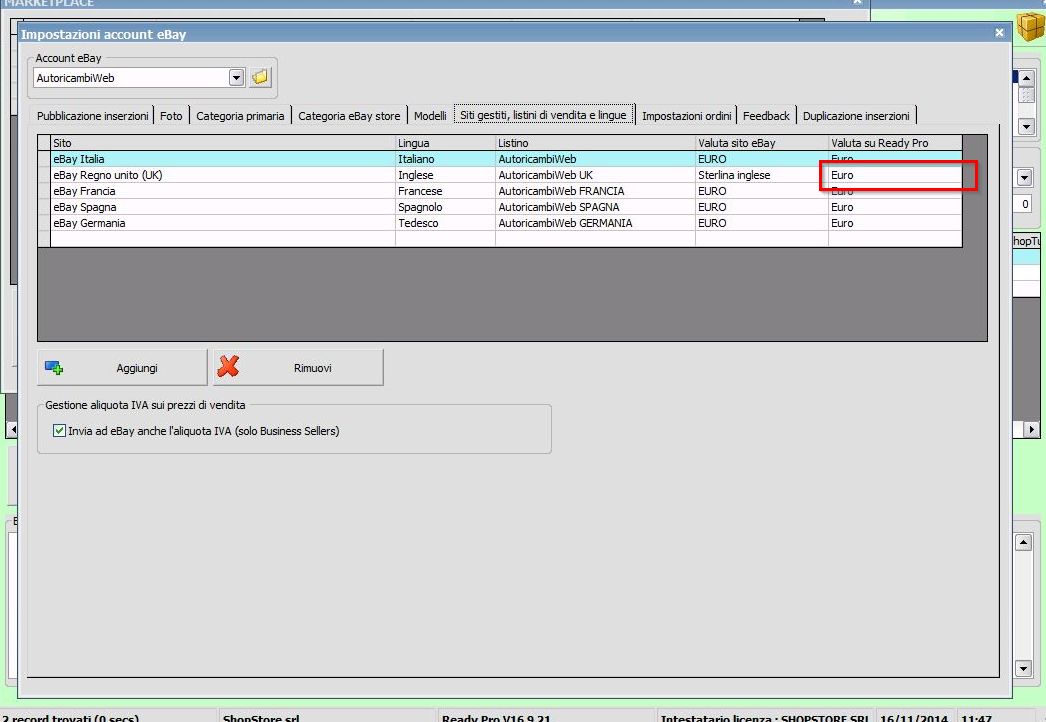Open the Account eBay dropdown arrow

[236, 77]
